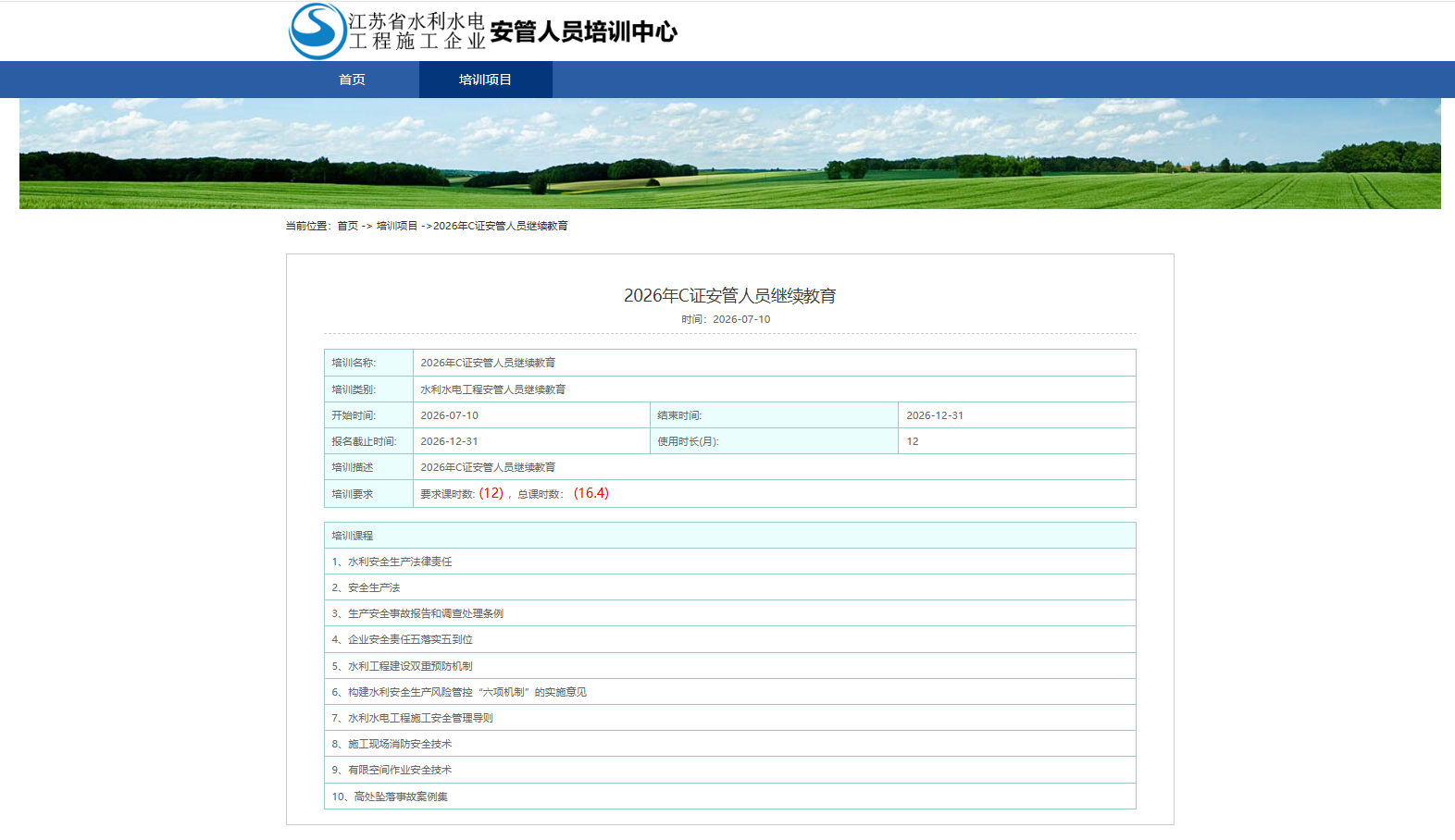Select course 5 水利工程建设双重预防机制
This screenshot has width=1455, height=840.
pos(729,666)
